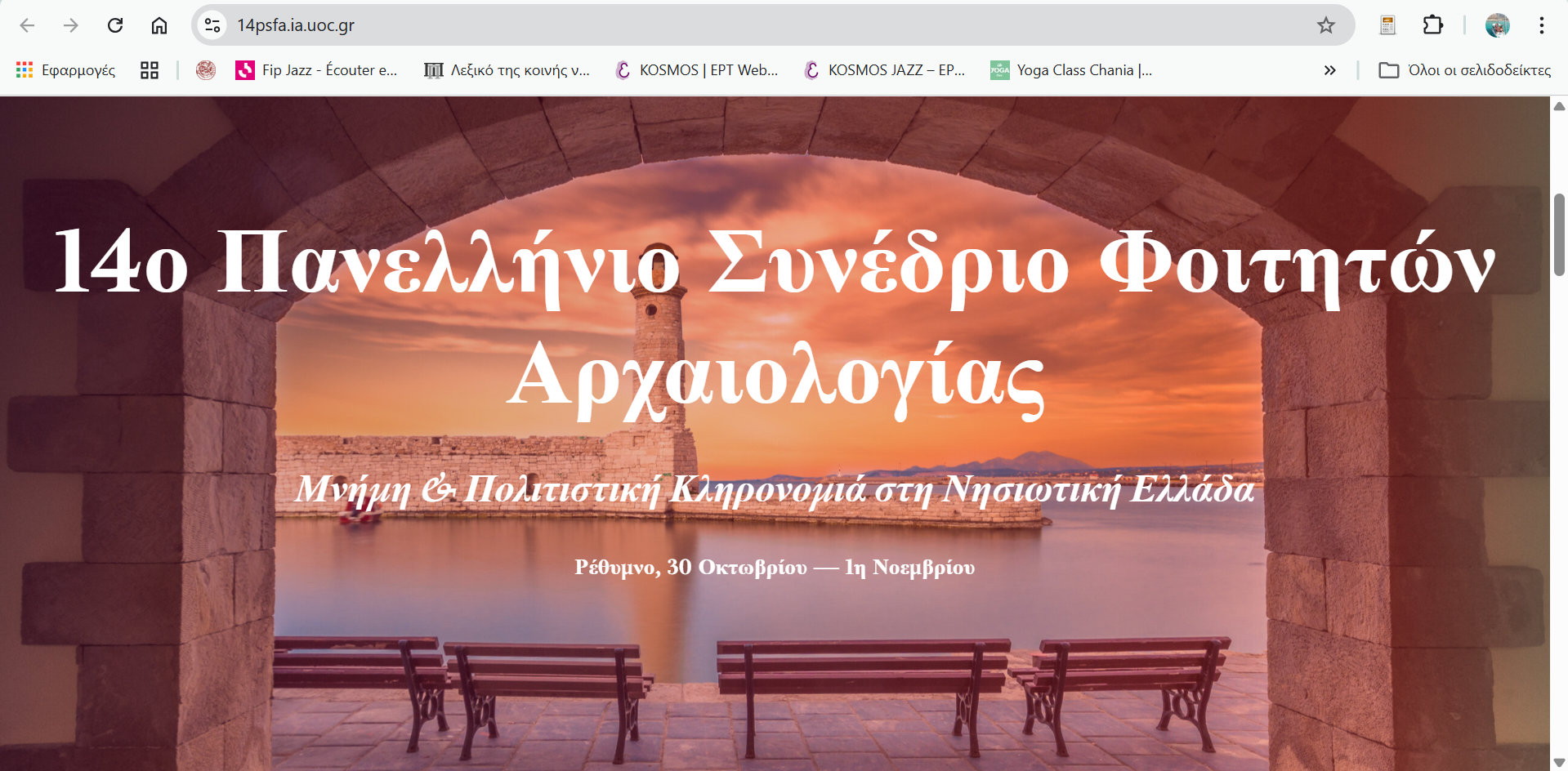
Task: Open the Λεξικό της κοινής bookmark
Action: coord(507,70)
